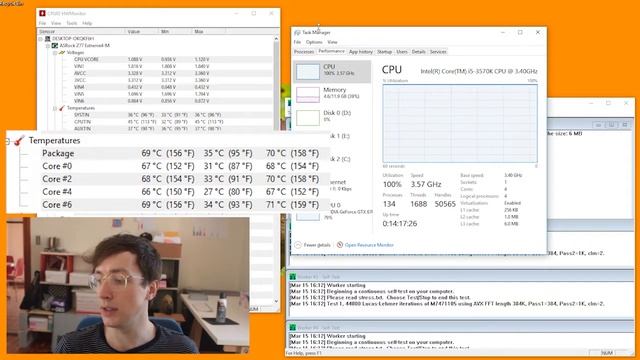Image resolution: width=640 pixels, height=360 pixels.
Task: Open Resource Monitor via the link
Action: click(x=369, y=245)
